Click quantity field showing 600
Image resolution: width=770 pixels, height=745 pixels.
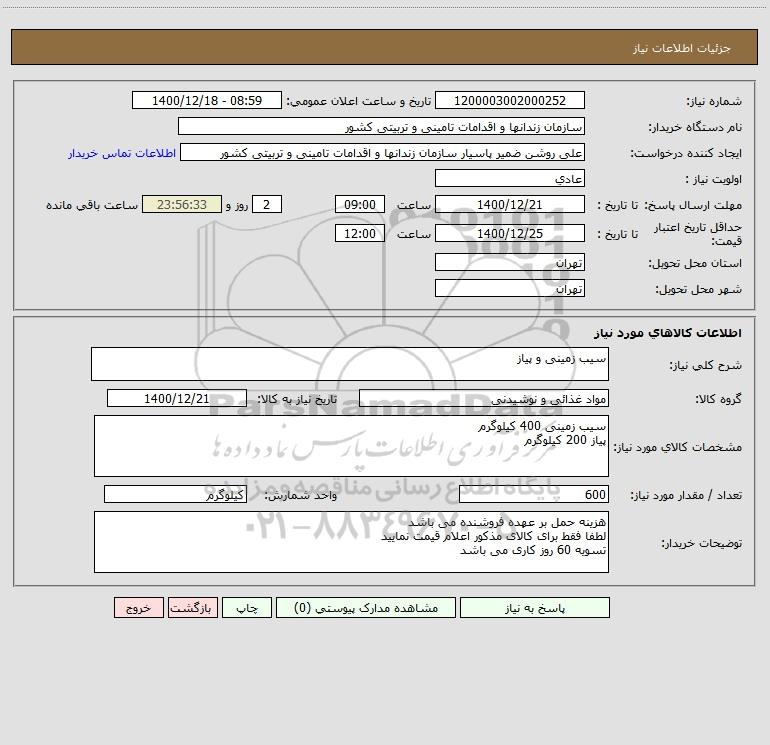(x=534, y=494)
